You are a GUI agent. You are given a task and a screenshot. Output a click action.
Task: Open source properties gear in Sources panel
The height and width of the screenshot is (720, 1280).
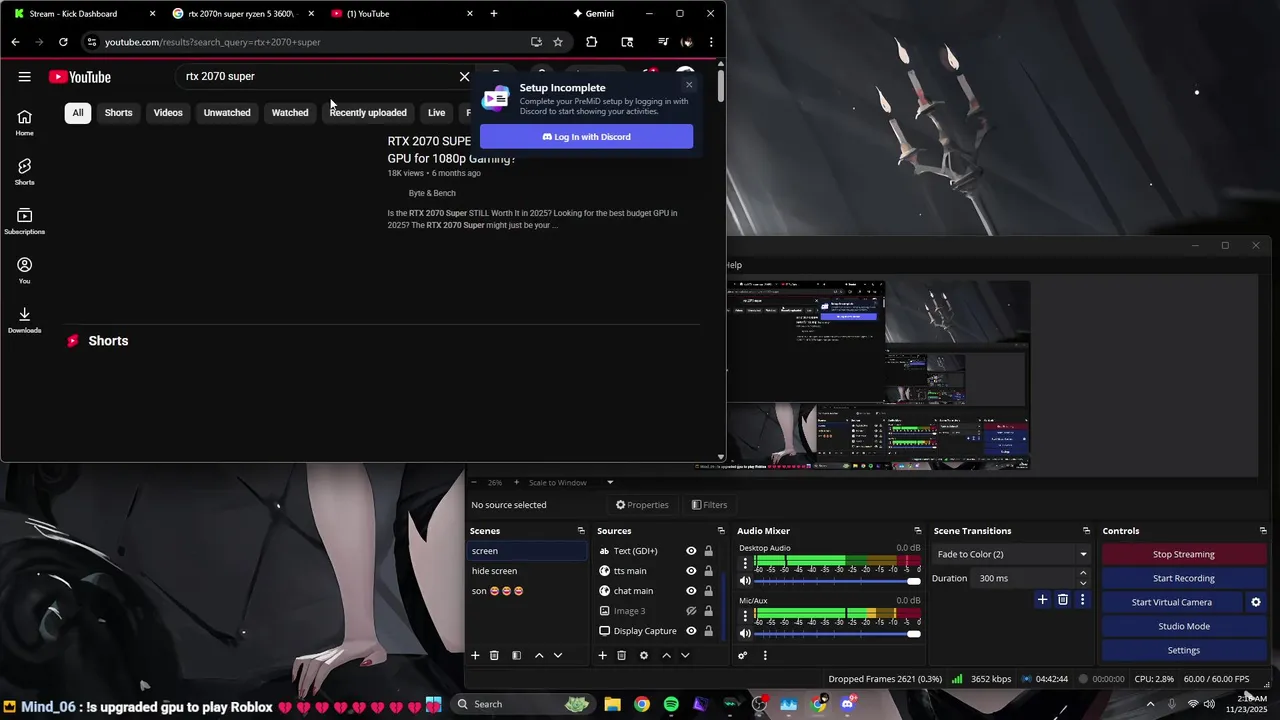click(x=644, y=655)
